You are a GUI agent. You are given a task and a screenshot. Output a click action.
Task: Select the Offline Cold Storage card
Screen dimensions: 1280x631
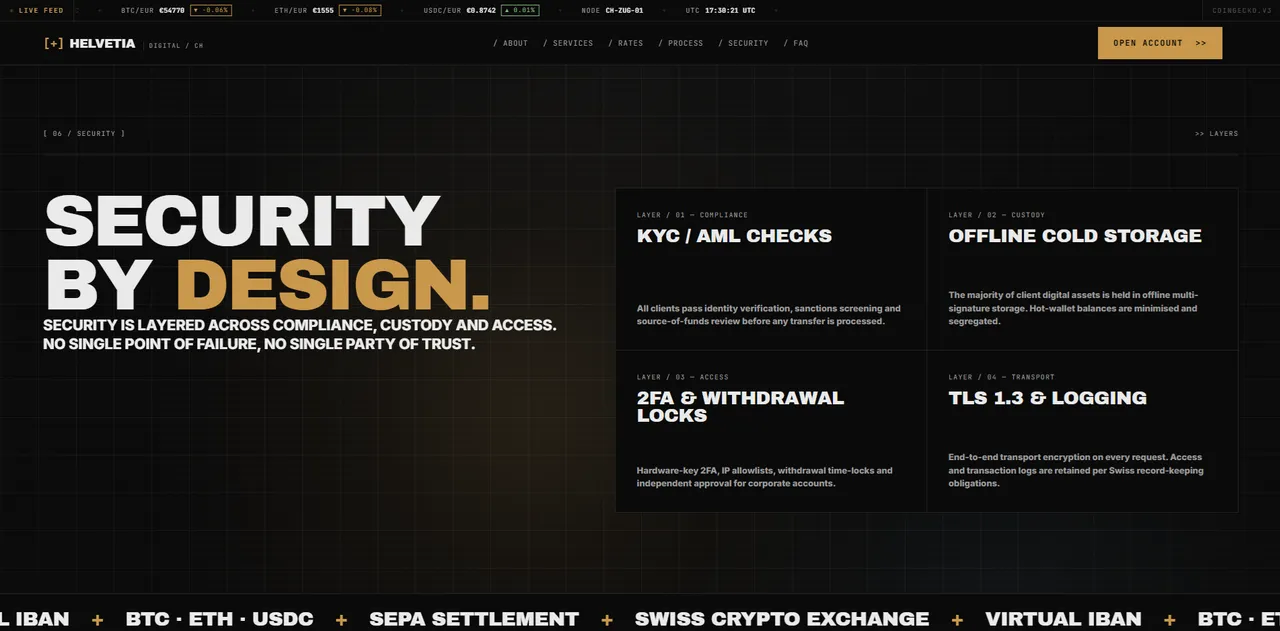click(1082, 269)
